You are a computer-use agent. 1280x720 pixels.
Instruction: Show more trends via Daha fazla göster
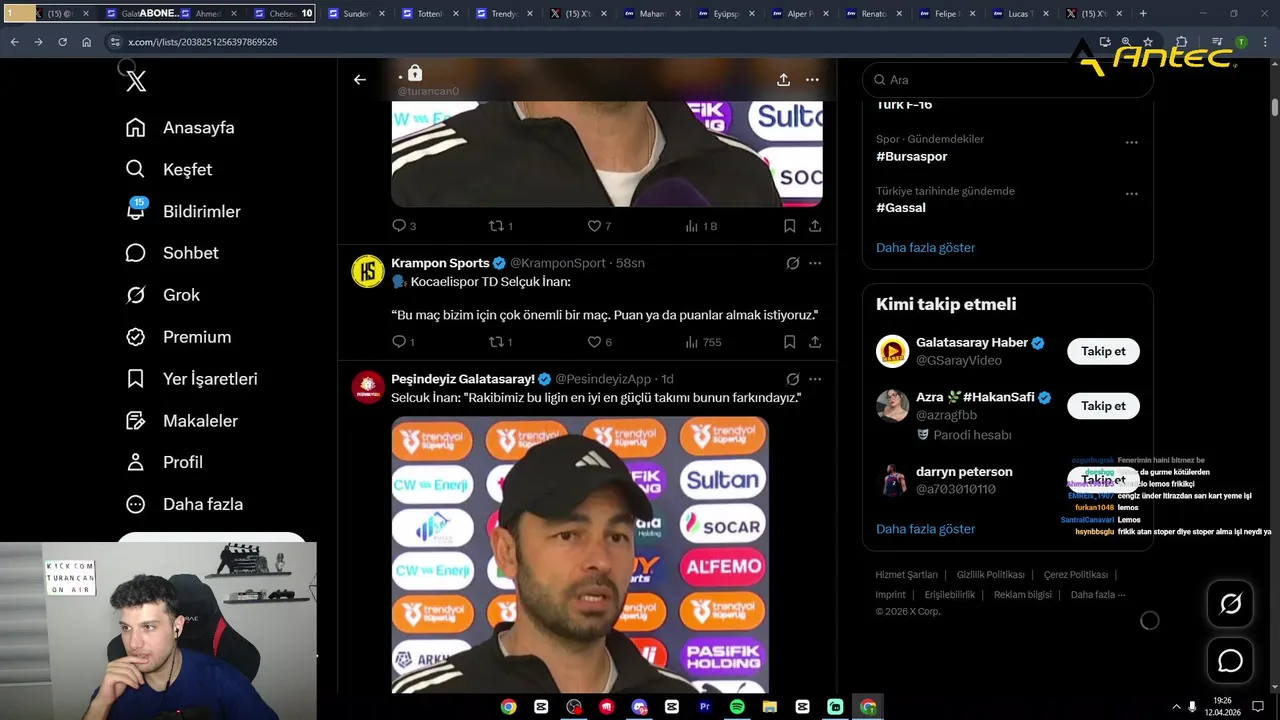925,247
